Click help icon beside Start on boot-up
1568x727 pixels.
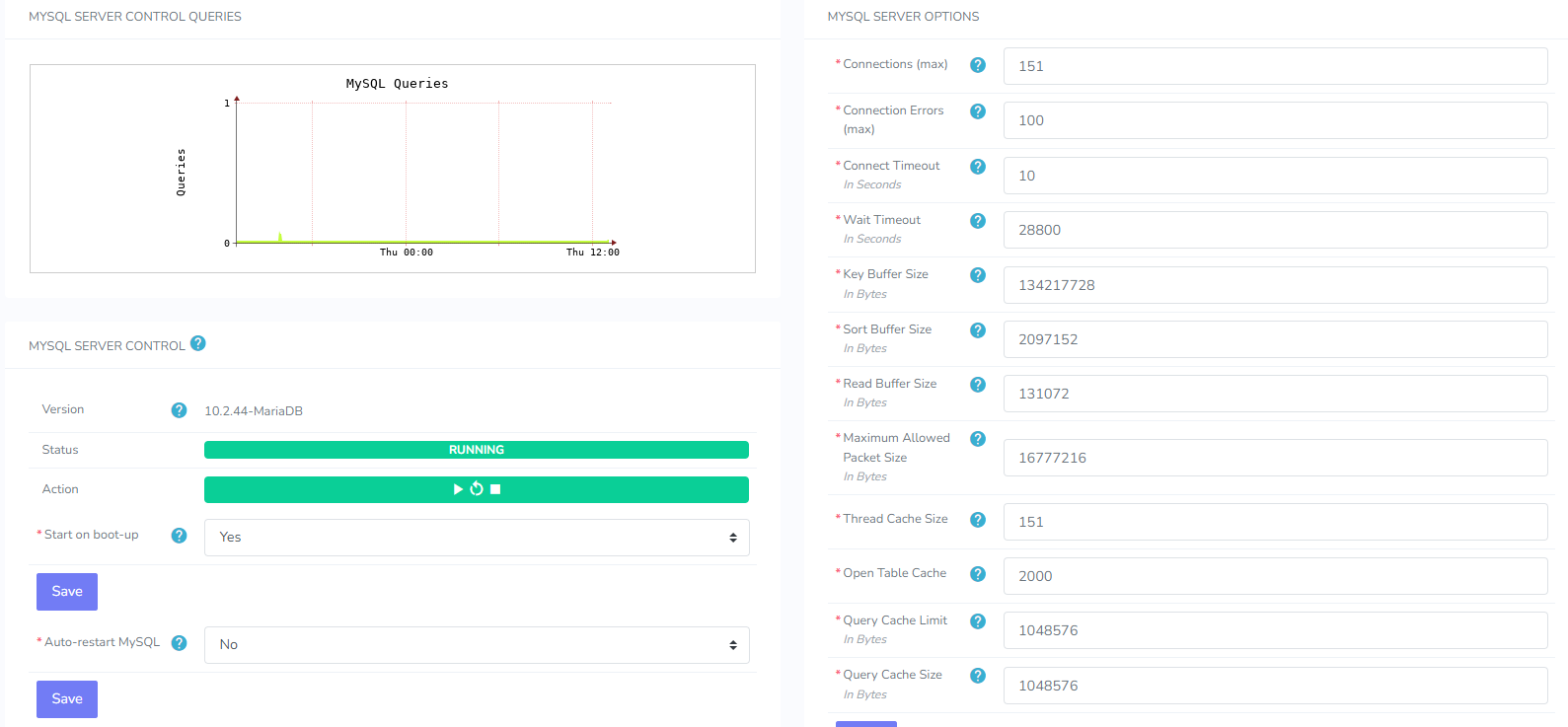[179, 536]
